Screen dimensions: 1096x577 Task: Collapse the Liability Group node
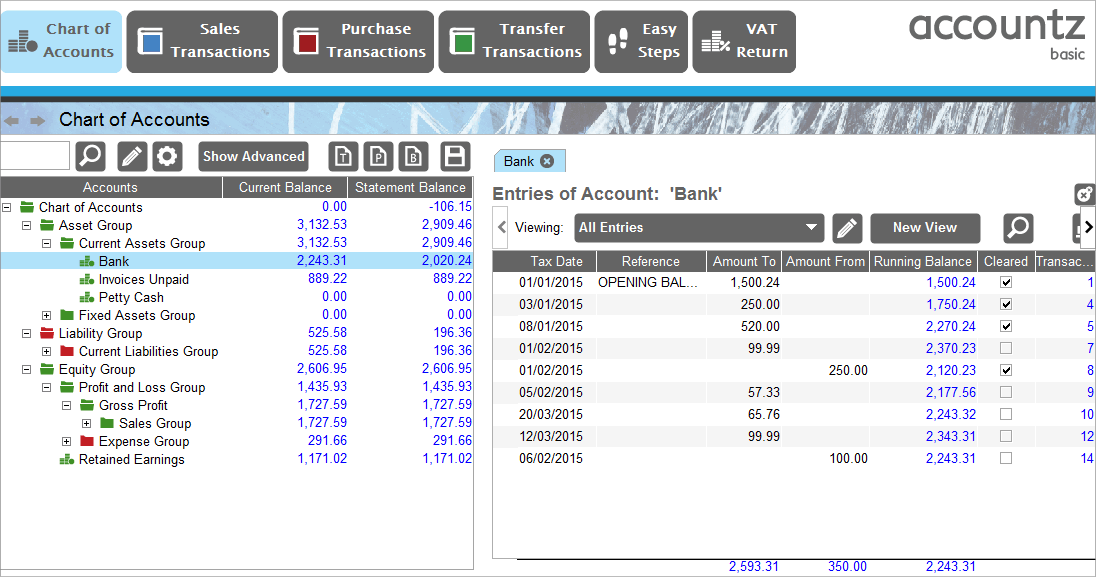pos(27,334)
